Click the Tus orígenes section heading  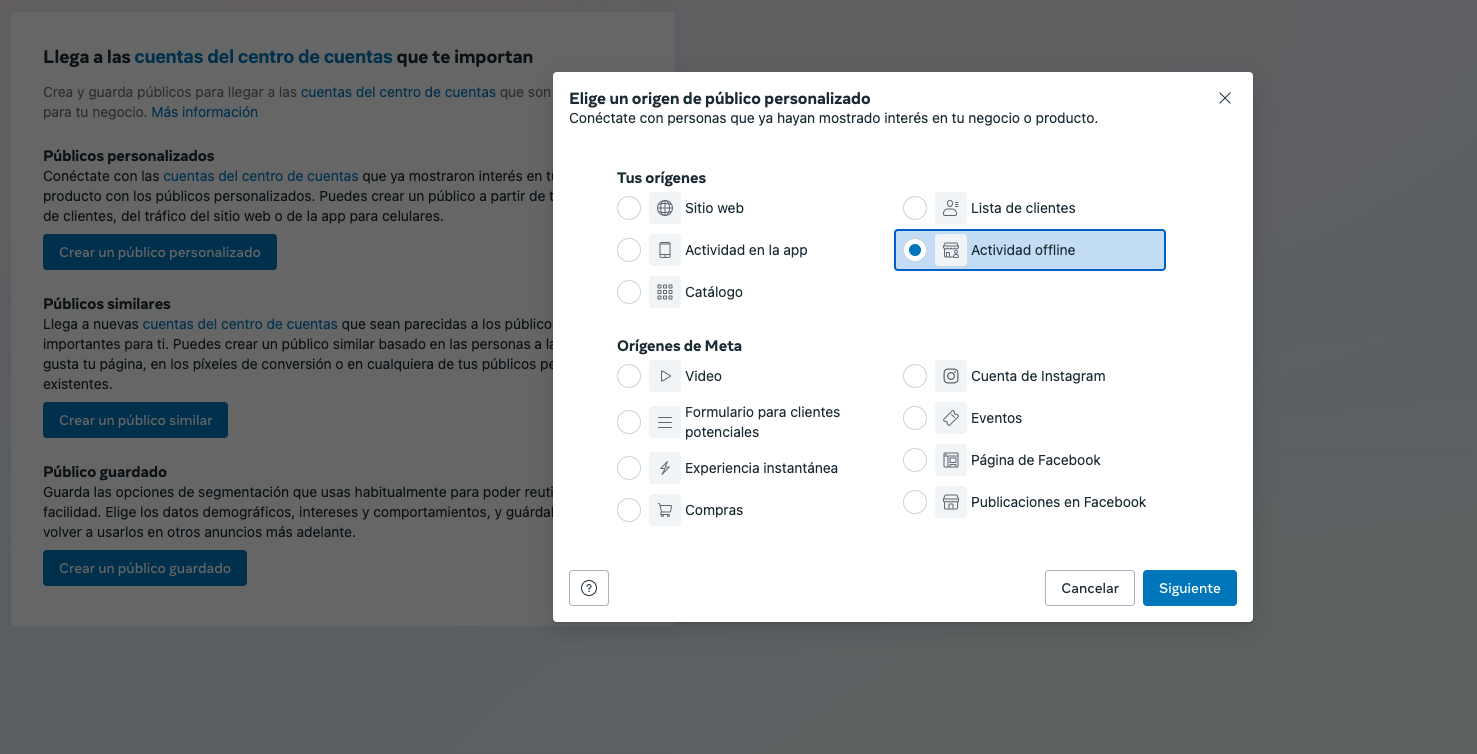pos(661,178)
